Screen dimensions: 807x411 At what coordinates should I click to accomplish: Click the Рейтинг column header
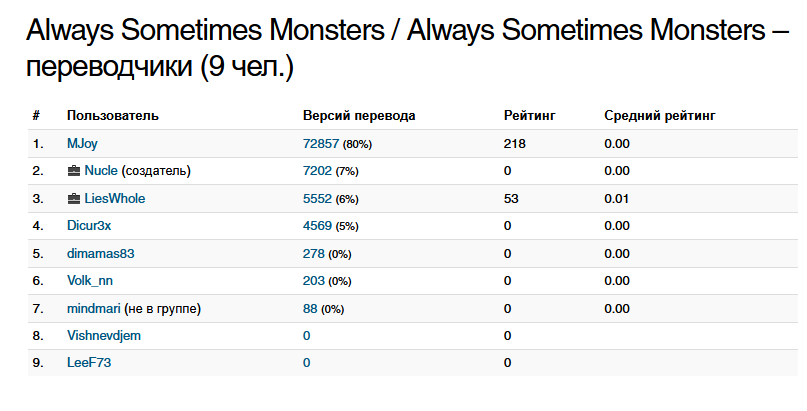529,116
